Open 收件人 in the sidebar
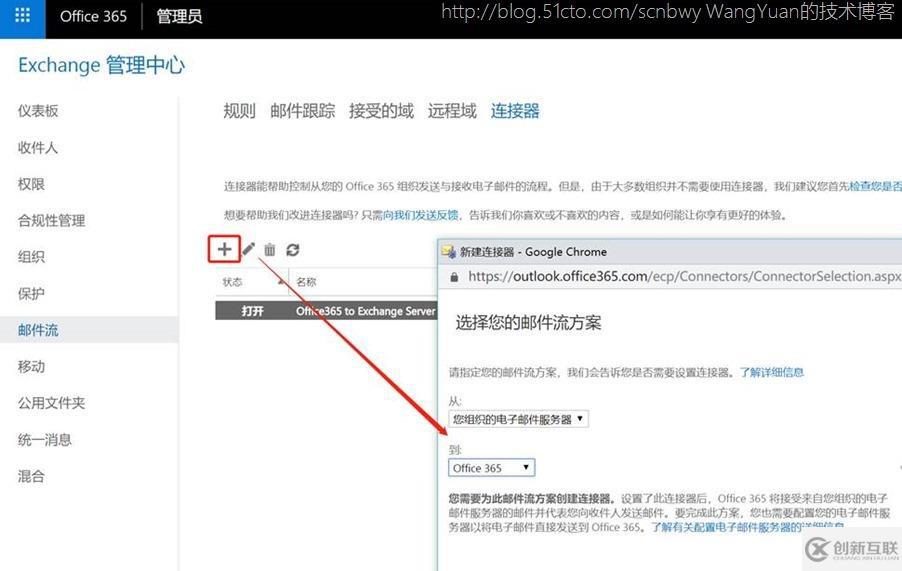Screen dimensions: 902x571 click(38, 148)
